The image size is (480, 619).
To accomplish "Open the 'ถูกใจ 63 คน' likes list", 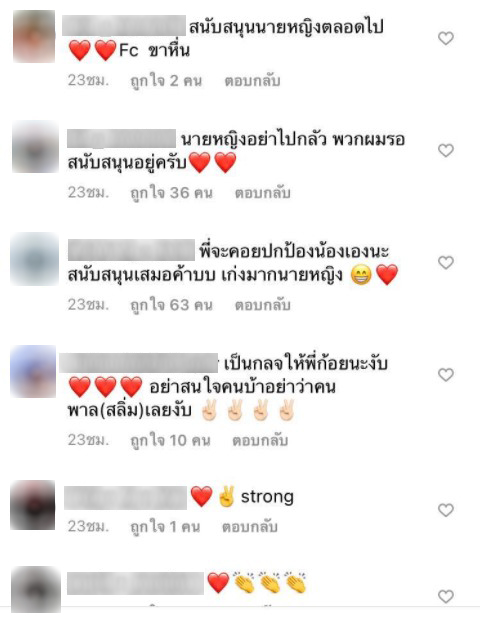I will tap(171, 305).
